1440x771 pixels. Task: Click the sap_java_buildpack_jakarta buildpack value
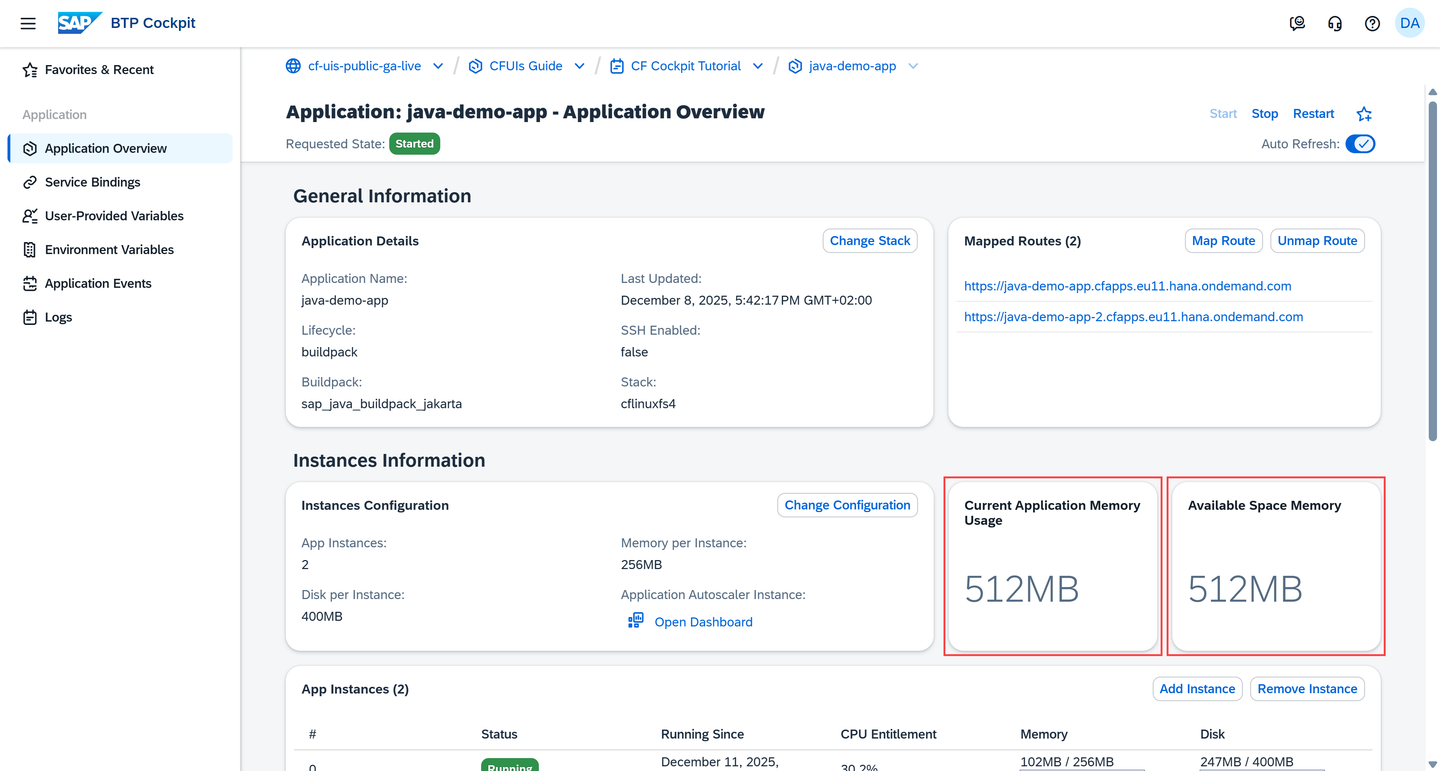pos(382,404)
